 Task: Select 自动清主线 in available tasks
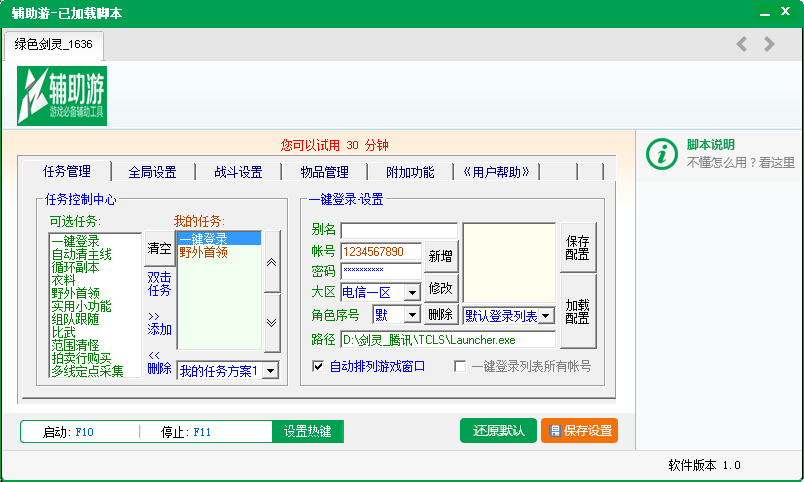(x=81, y=254)
